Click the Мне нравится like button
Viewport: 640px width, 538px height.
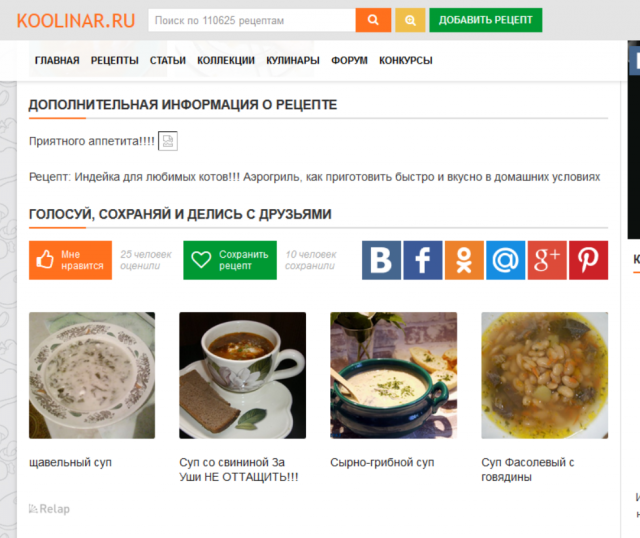[x=70, y=260]
